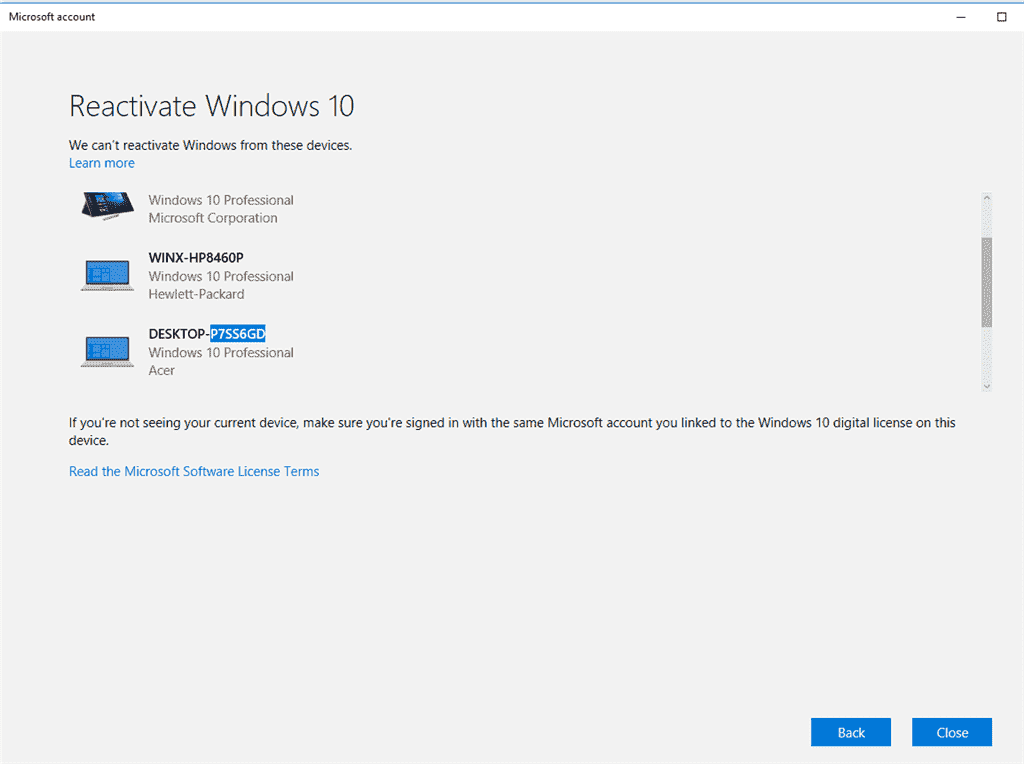Minimize the Microsoft account window
1024x764 pixels.
click(x=961, y=17)
